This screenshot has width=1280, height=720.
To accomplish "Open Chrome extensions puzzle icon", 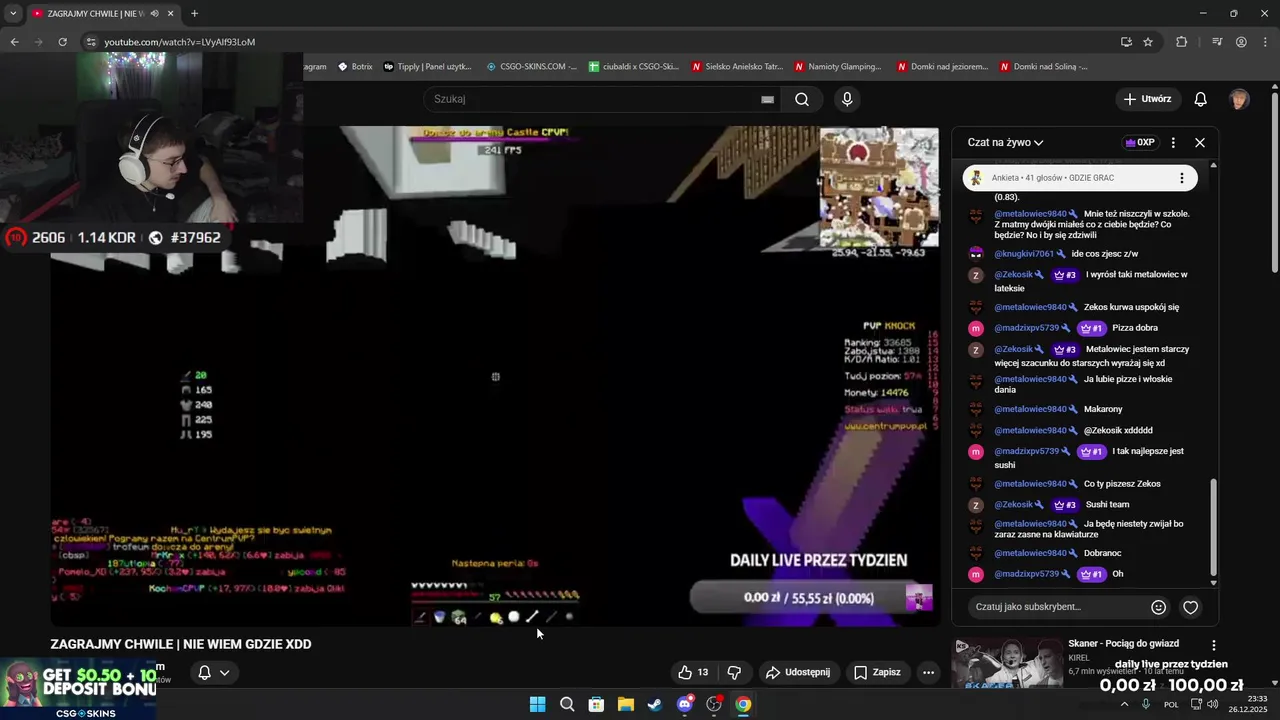I will pos(1182,42).
